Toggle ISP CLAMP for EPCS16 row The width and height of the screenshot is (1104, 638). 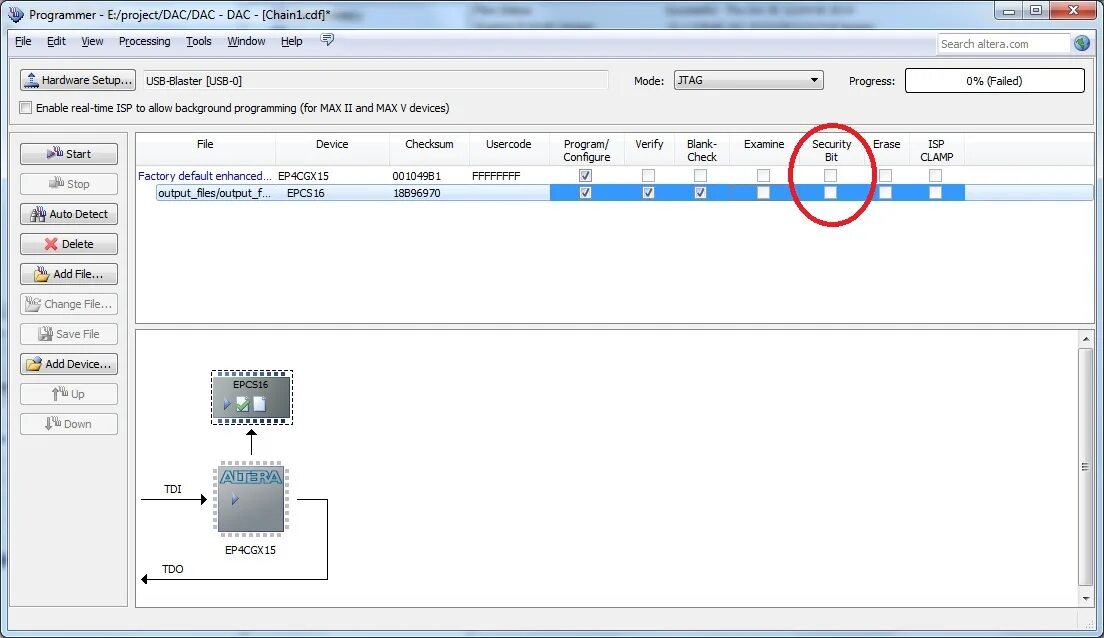(x=935, y=192)
